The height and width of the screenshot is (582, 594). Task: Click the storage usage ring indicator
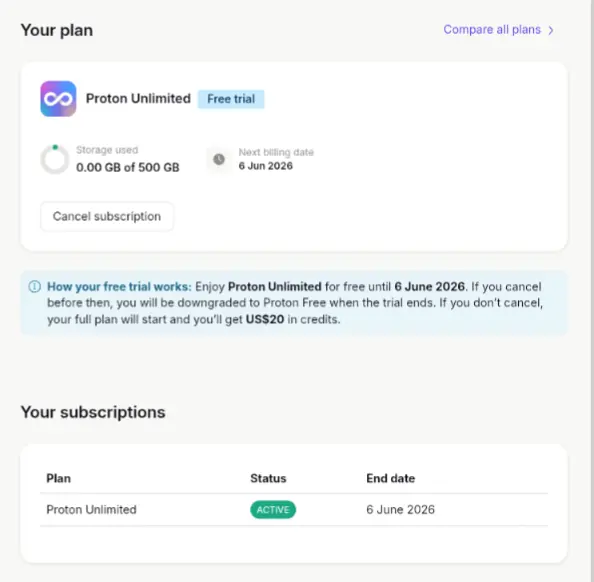[55, 159]
